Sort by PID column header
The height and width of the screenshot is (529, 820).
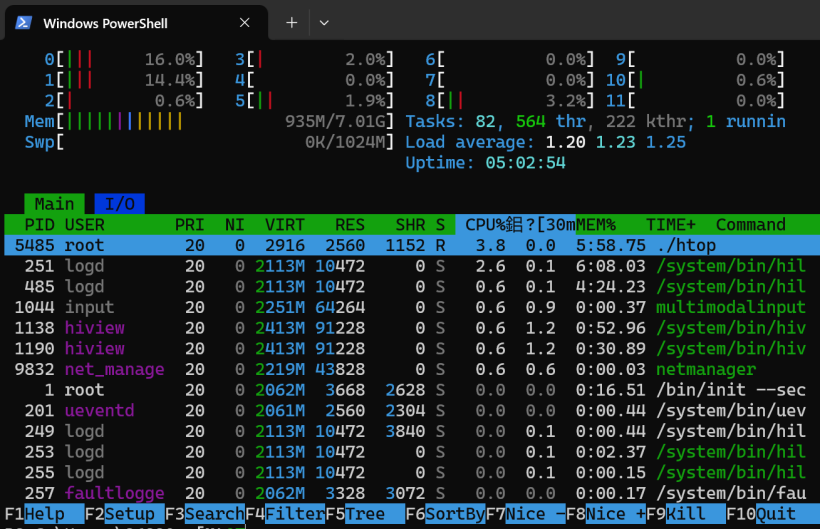[39, 225]
